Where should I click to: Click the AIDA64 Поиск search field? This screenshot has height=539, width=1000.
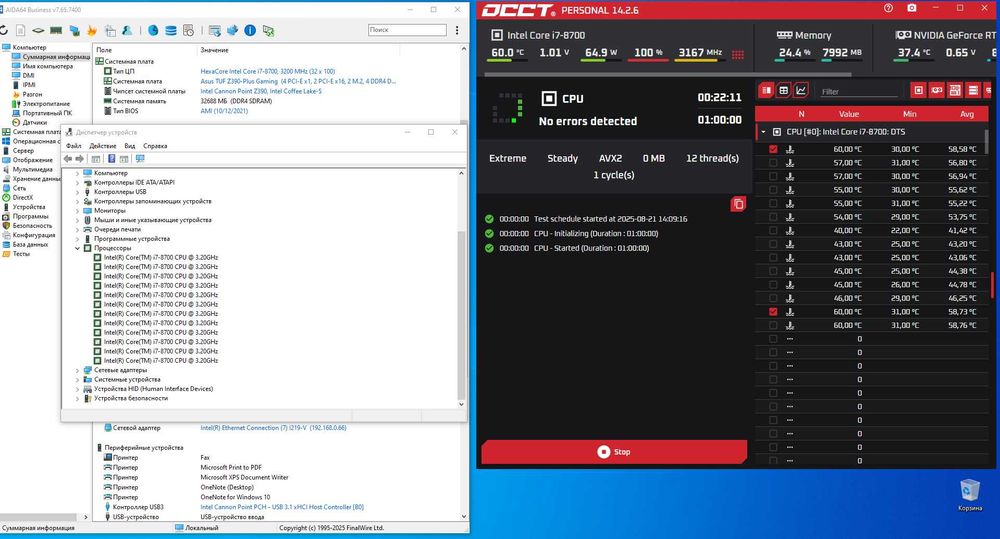click(407, 30)
